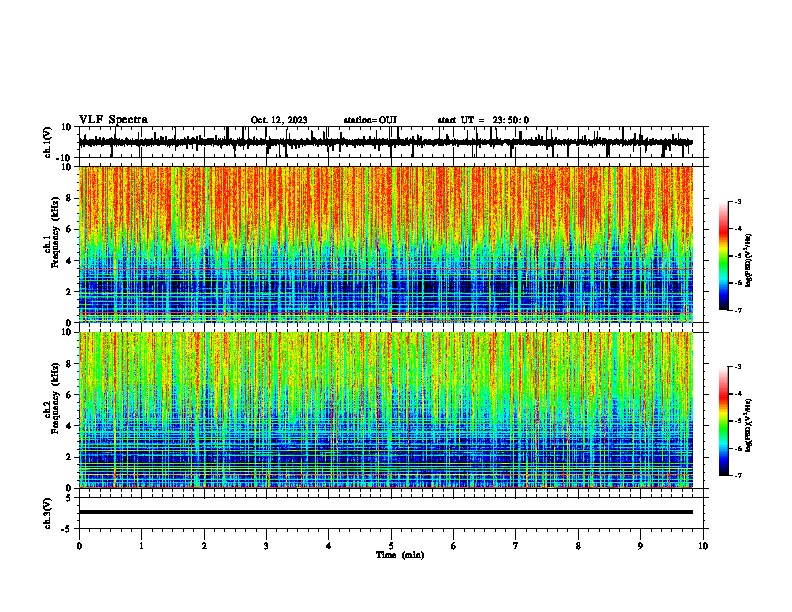This screenshot has width=792, height=612.
Task: Click the ch.1 frequency axis "6" tick label
Action: click(x=69, y=230)
